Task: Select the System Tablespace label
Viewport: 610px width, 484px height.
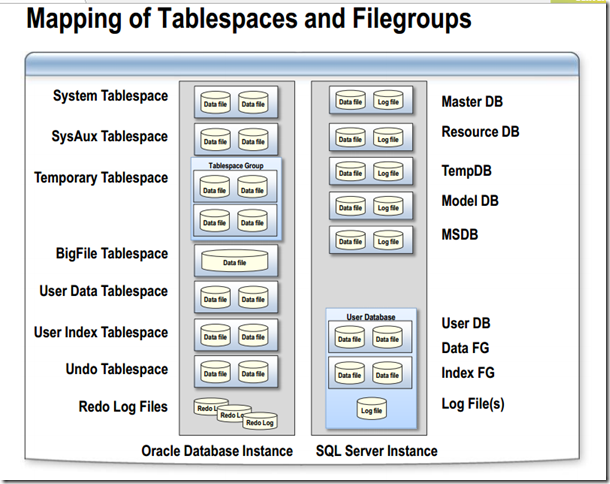Action: click(x=110, y=96)
